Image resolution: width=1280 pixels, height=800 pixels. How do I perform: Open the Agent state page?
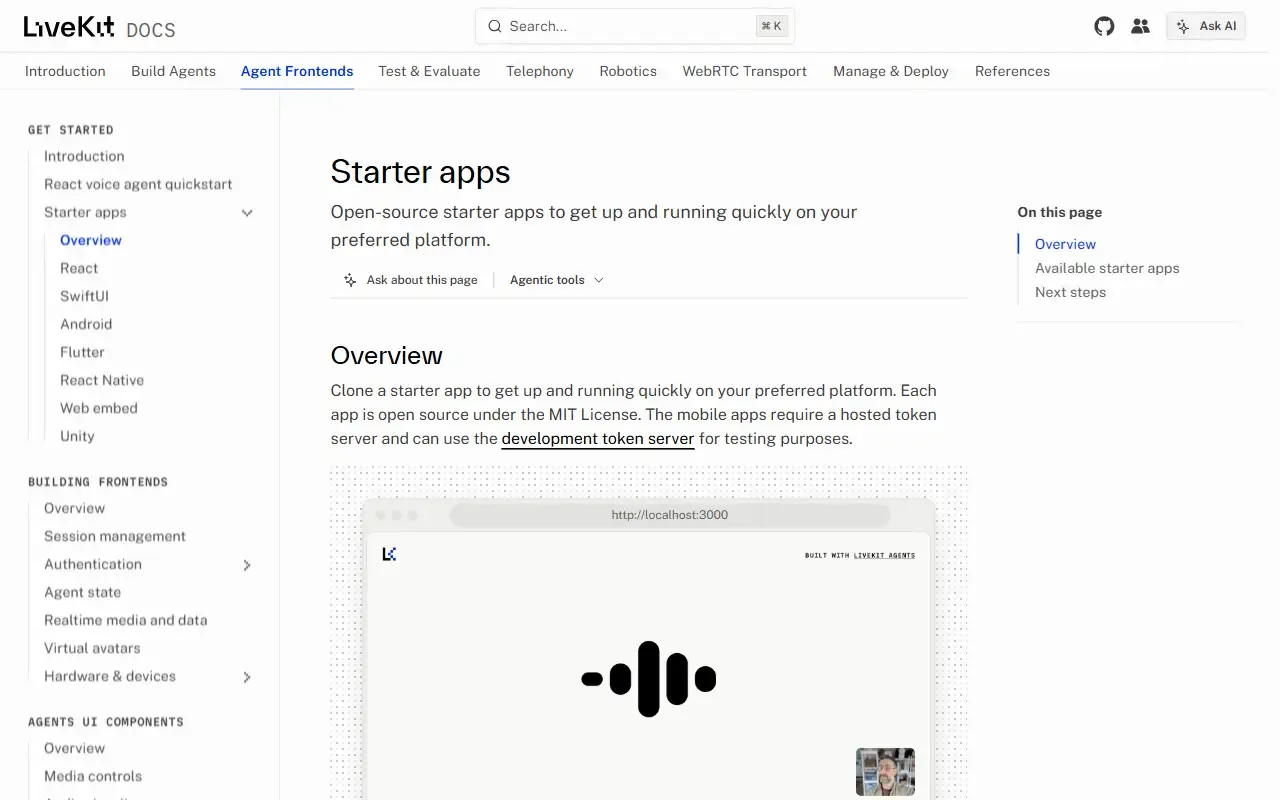82,592
